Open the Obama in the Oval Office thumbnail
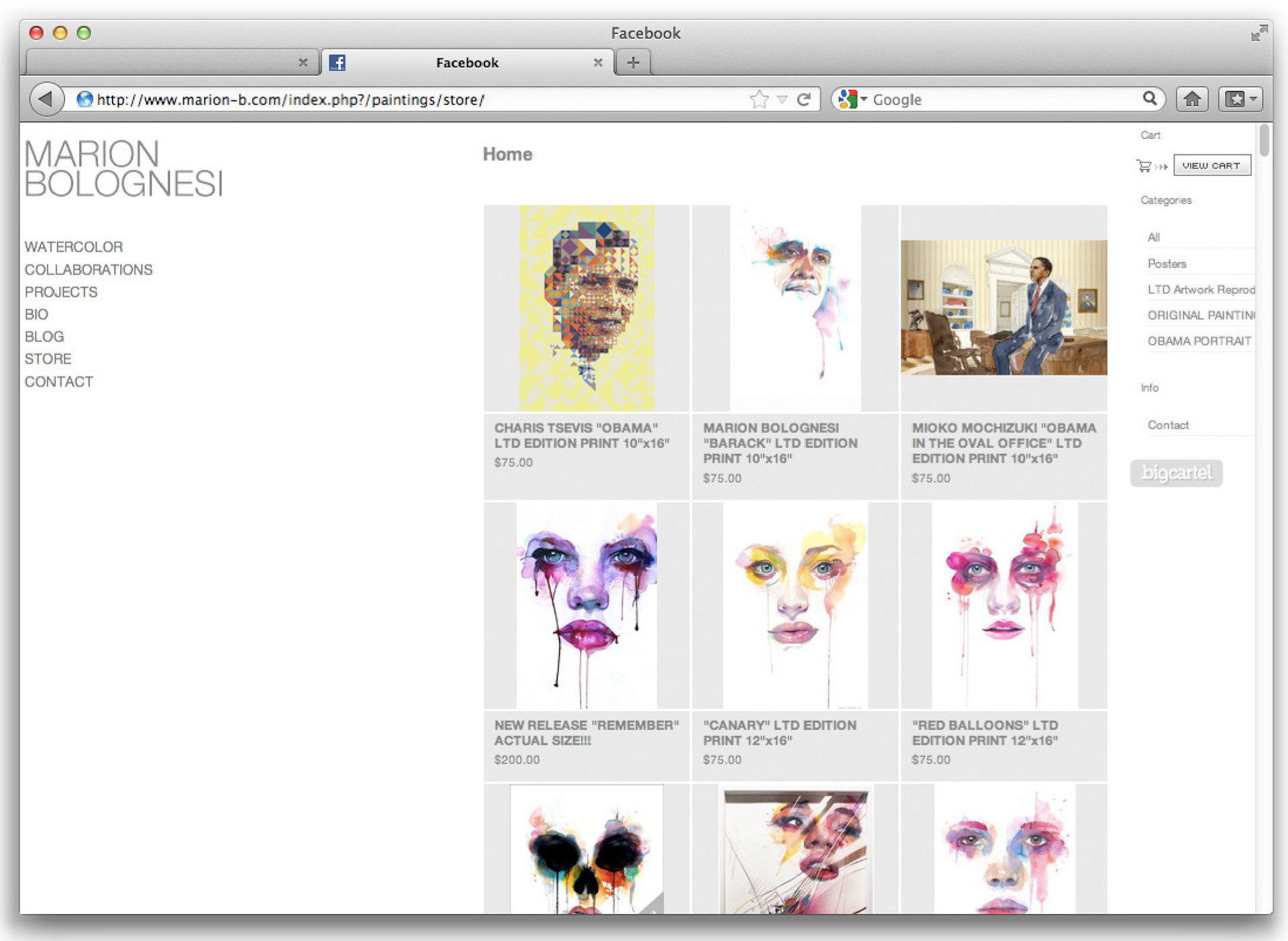Screen dimensions: 1288x941 [1004, 308]
